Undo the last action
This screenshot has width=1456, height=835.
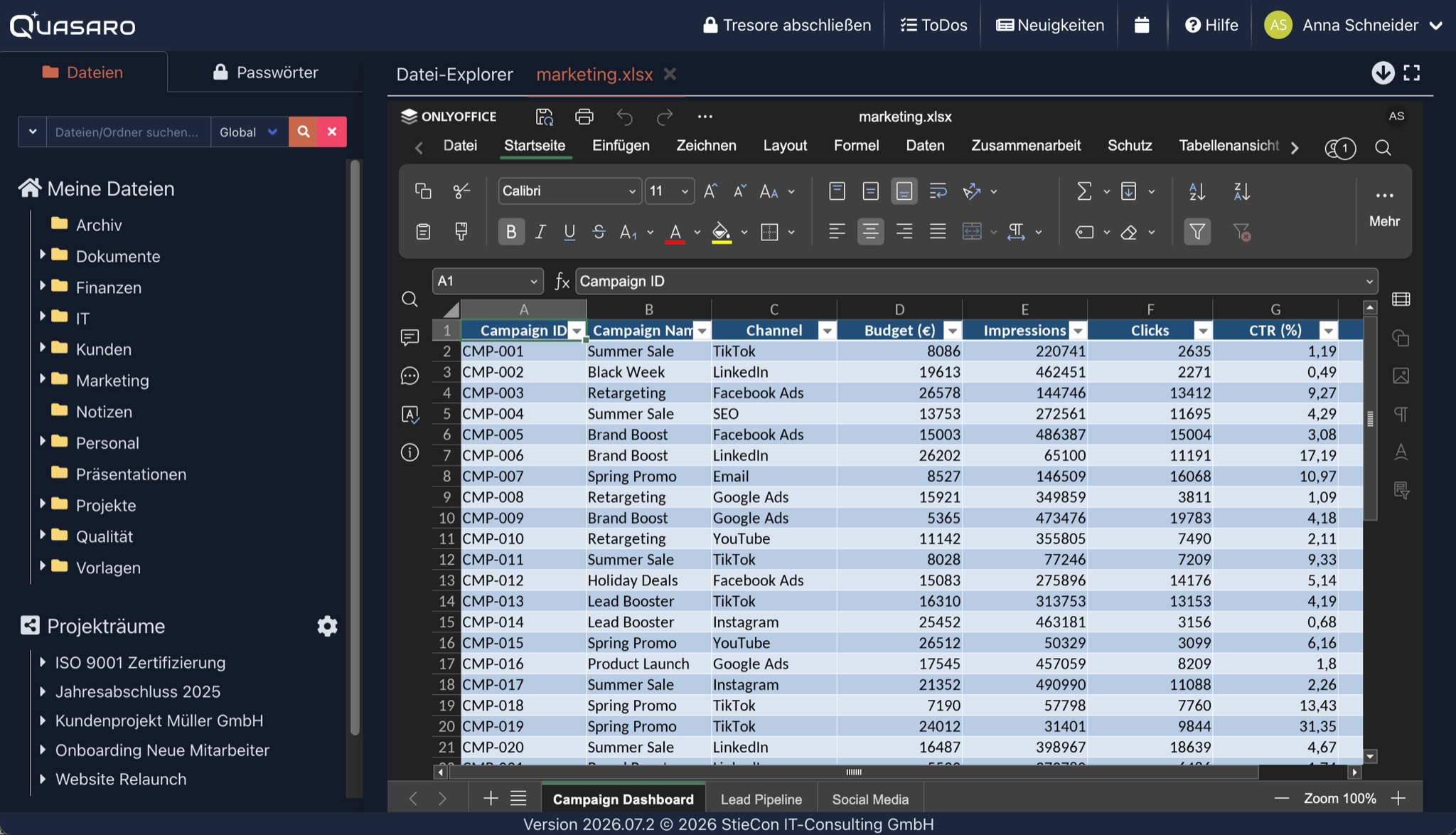[625, 117]
